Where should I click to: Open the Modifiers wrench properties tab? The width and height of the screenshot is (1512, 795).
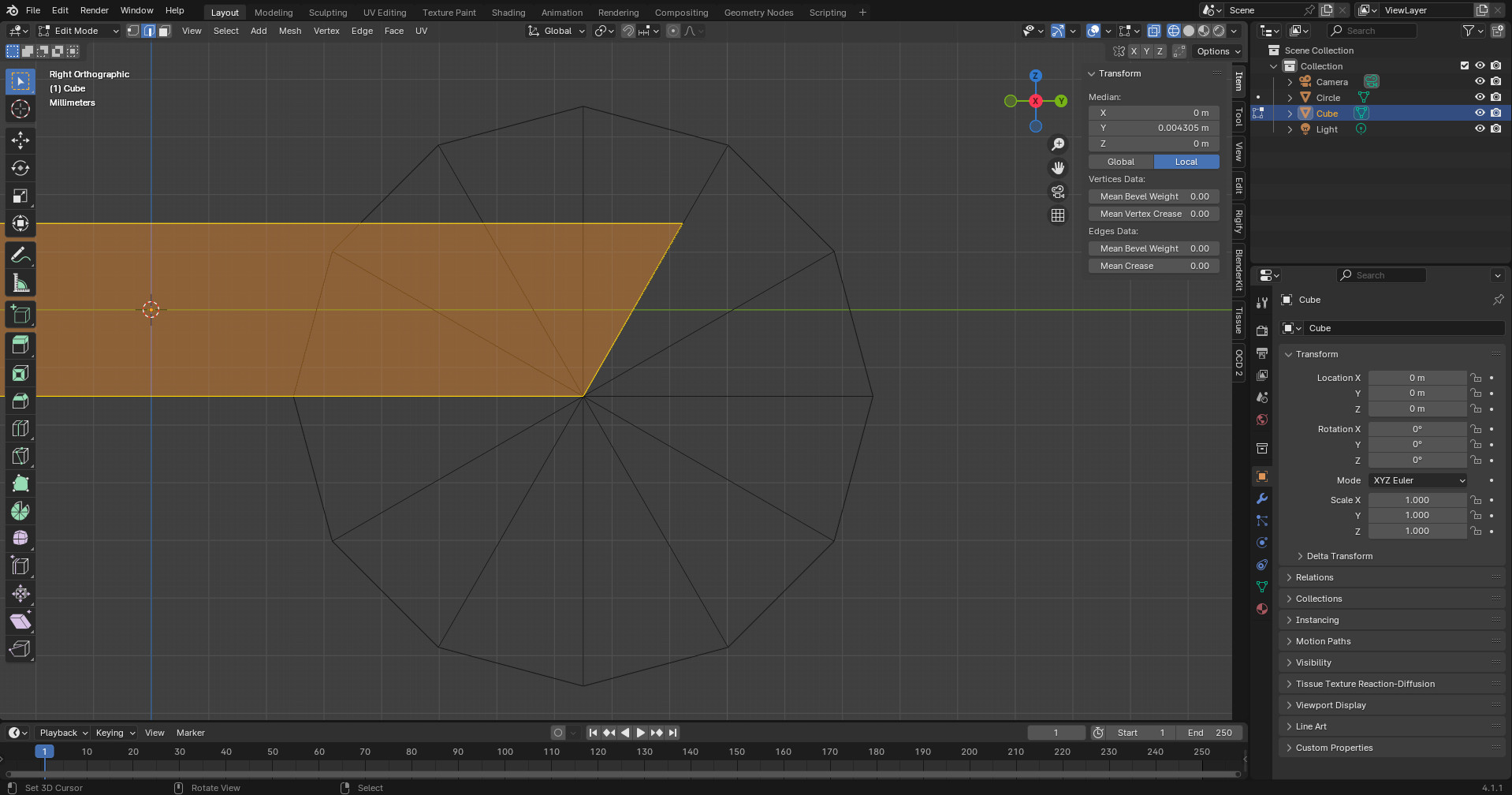(x=1262, y=498)
